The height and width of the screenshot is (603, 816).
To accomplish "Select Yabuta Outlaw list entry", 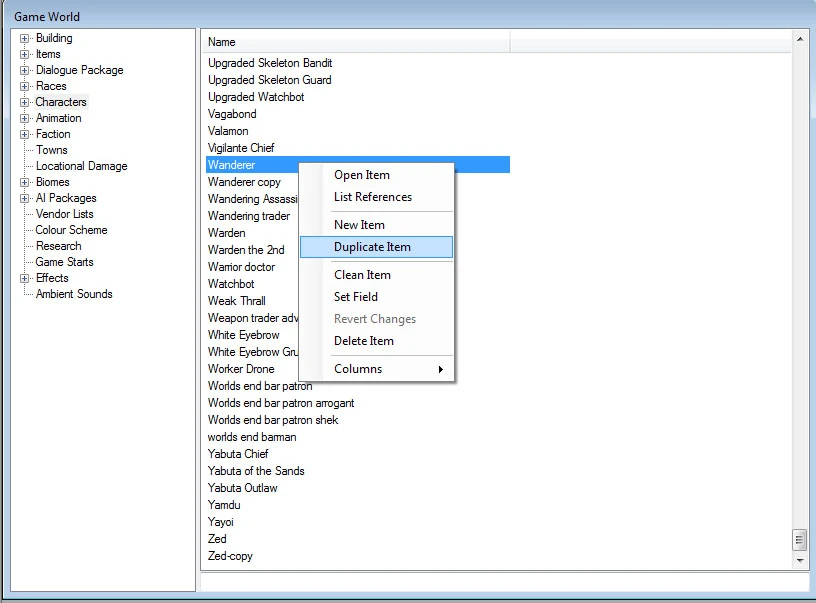I will (243, 488).
